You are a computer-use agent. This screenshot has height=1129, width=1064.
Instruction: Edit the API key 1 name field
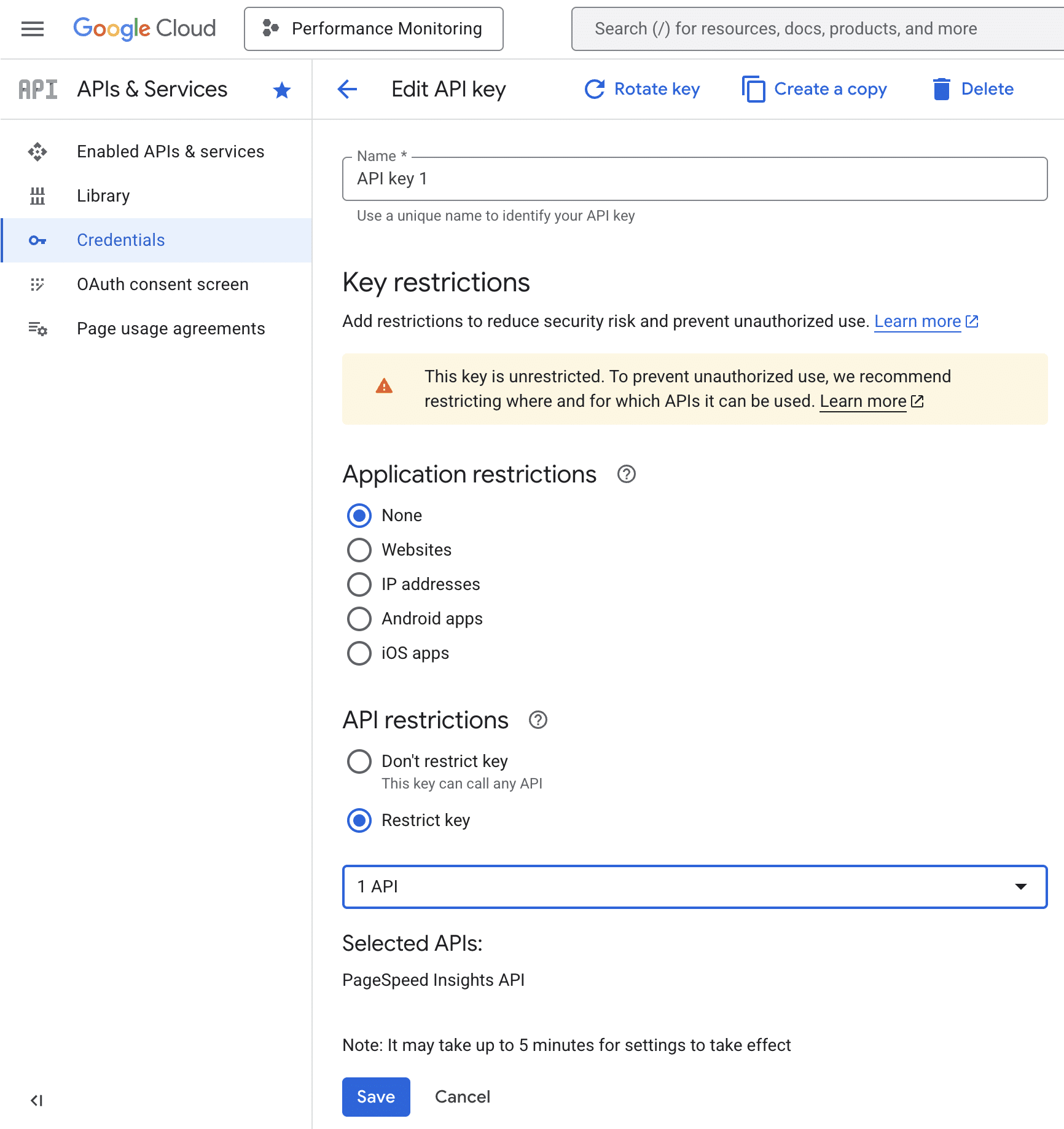click(x=694, y=179)
